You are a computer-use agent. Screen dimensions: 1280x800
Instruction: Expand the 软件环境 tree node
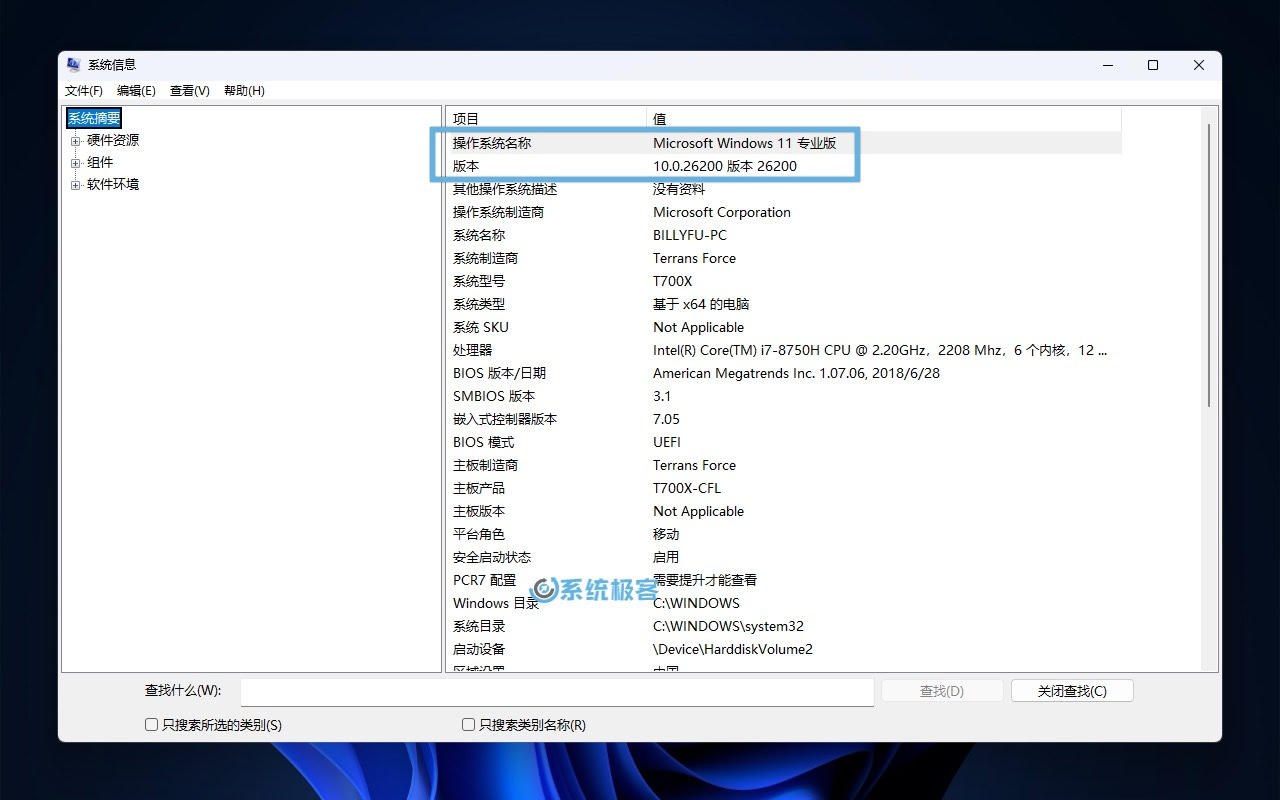77,184
